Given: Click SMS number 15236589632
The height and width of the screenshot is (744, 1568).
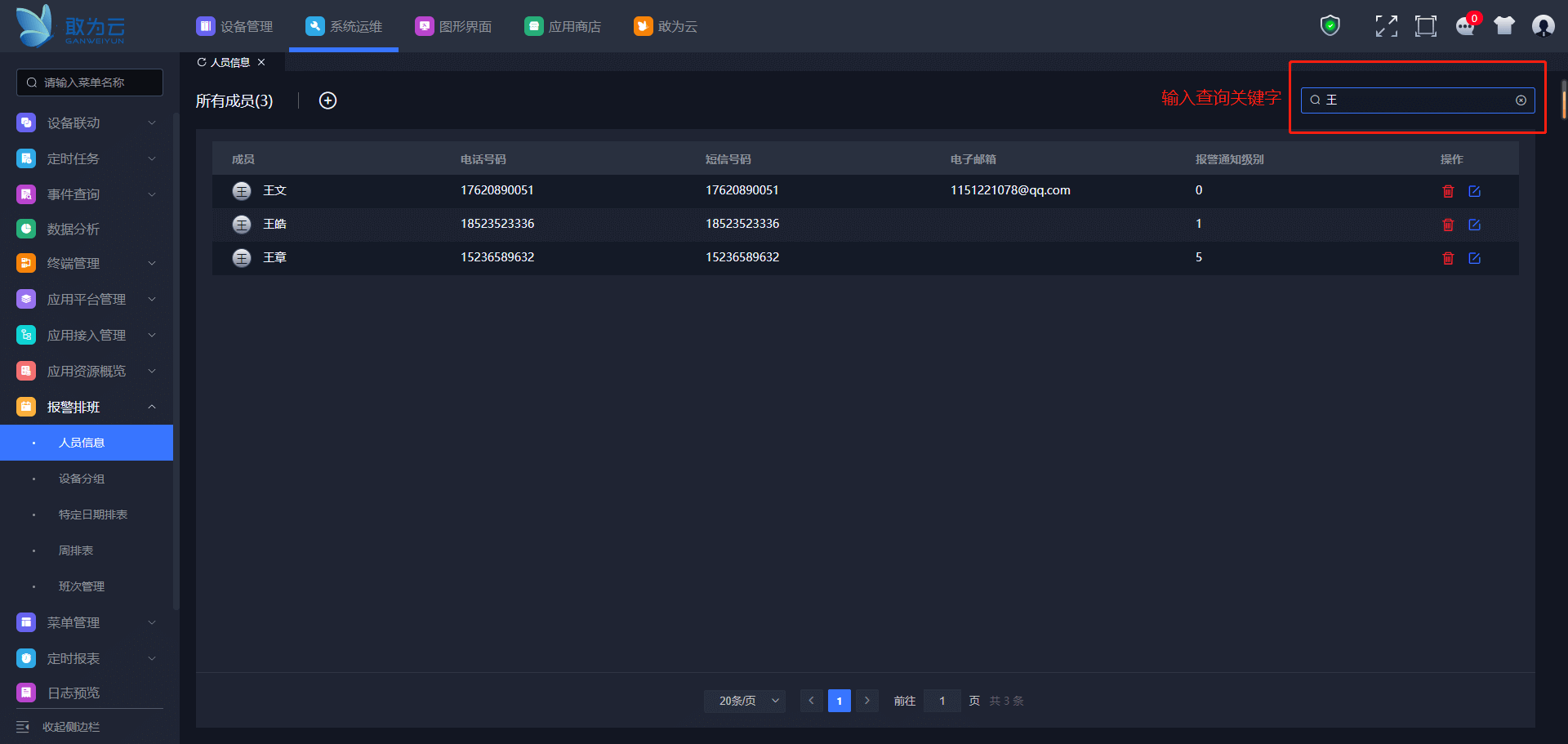Looking at the screenshot, I should point(742,257).
